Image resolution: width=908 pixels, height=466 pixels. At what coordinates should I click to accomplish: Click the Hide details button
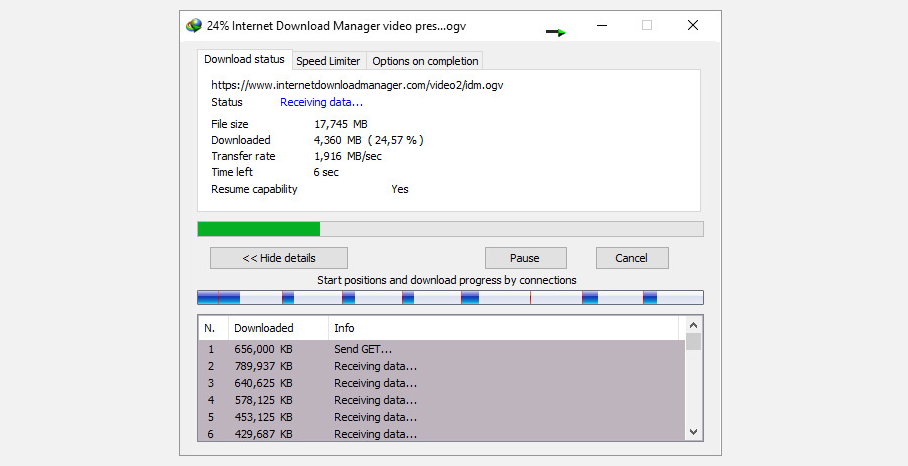point(279,258)
